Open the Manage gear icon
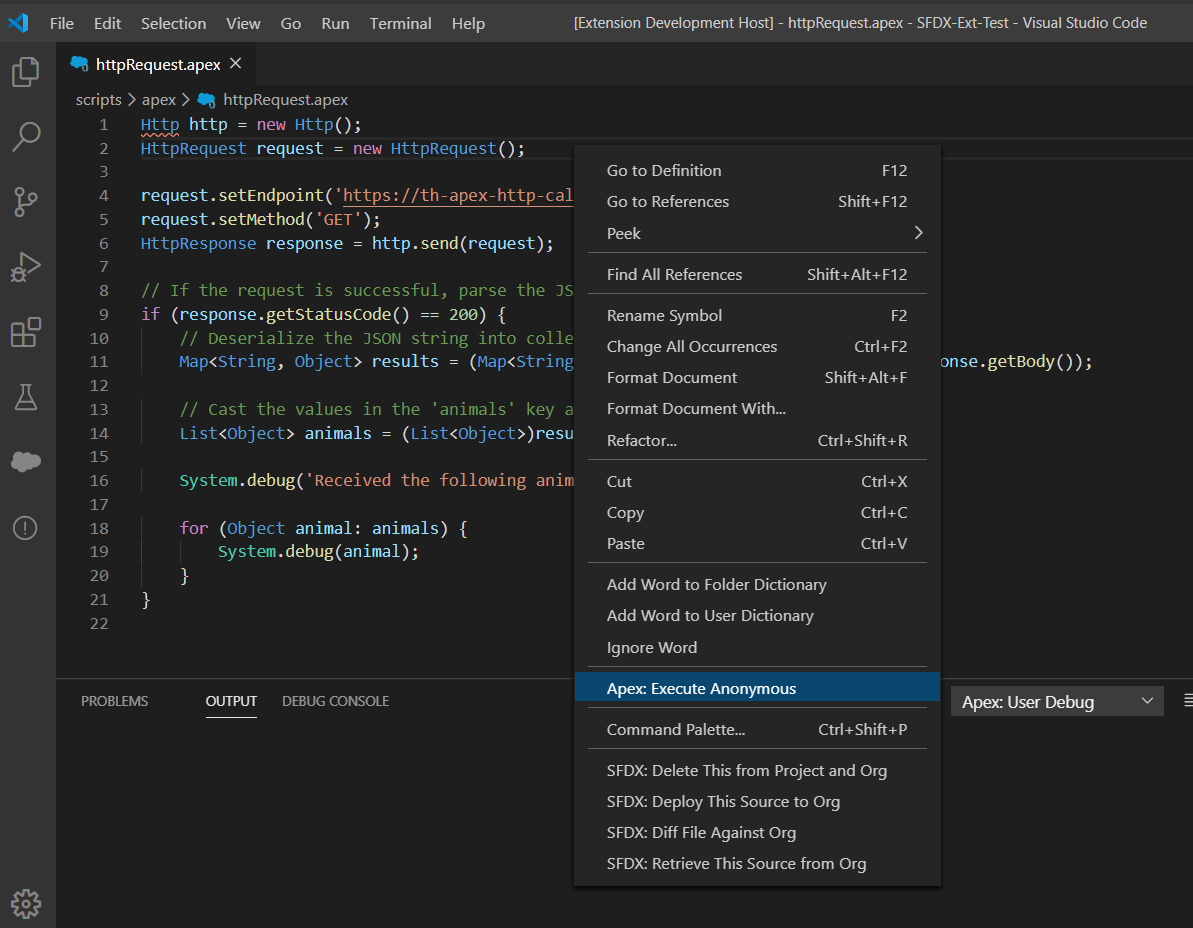The height and width of the screenshot is (928, 1193). tap(26, 903)
